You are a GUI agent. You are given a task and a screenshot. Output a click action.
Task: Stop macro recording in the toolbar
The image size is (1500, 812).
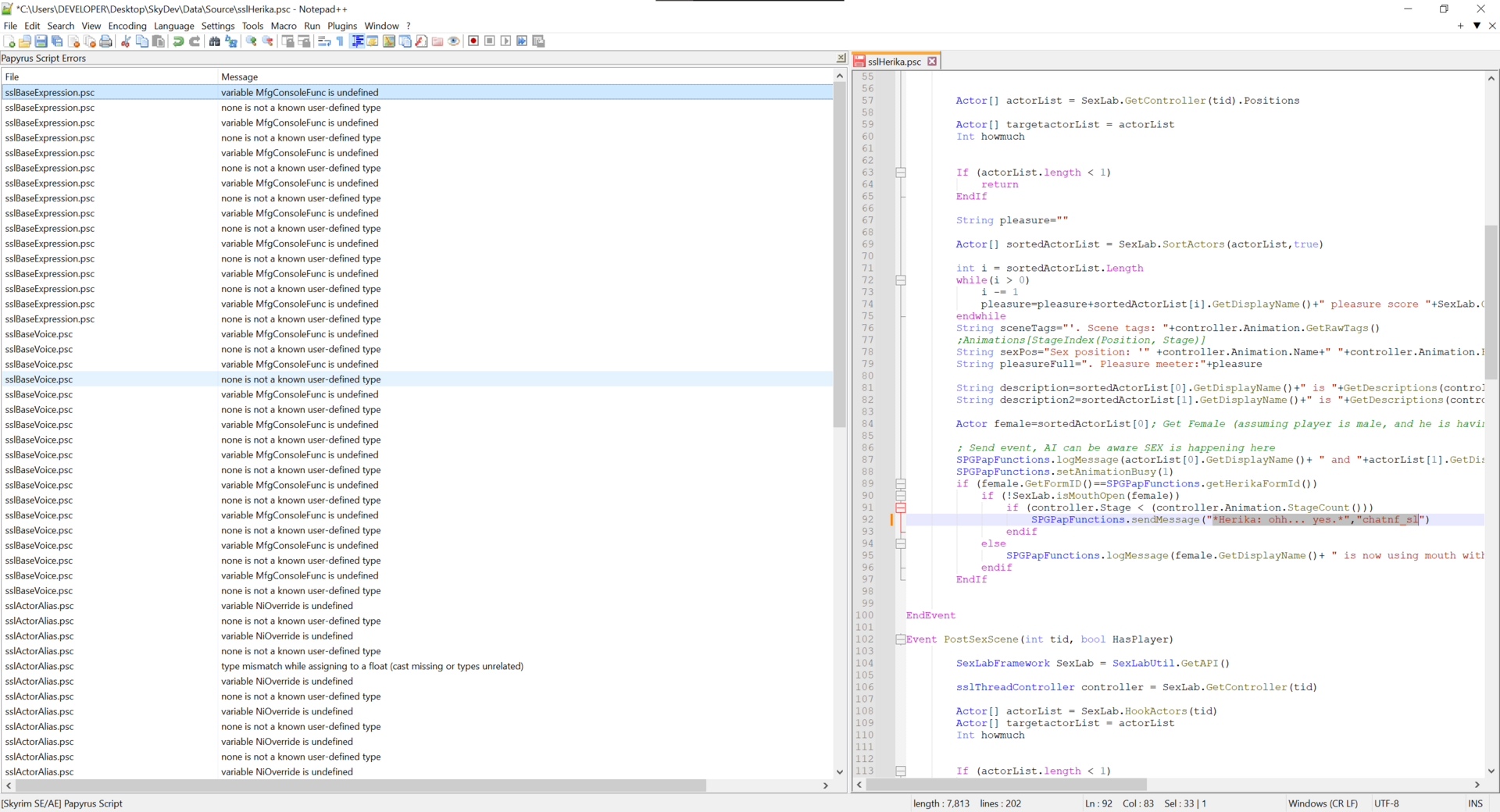click(x=489, y=41)
